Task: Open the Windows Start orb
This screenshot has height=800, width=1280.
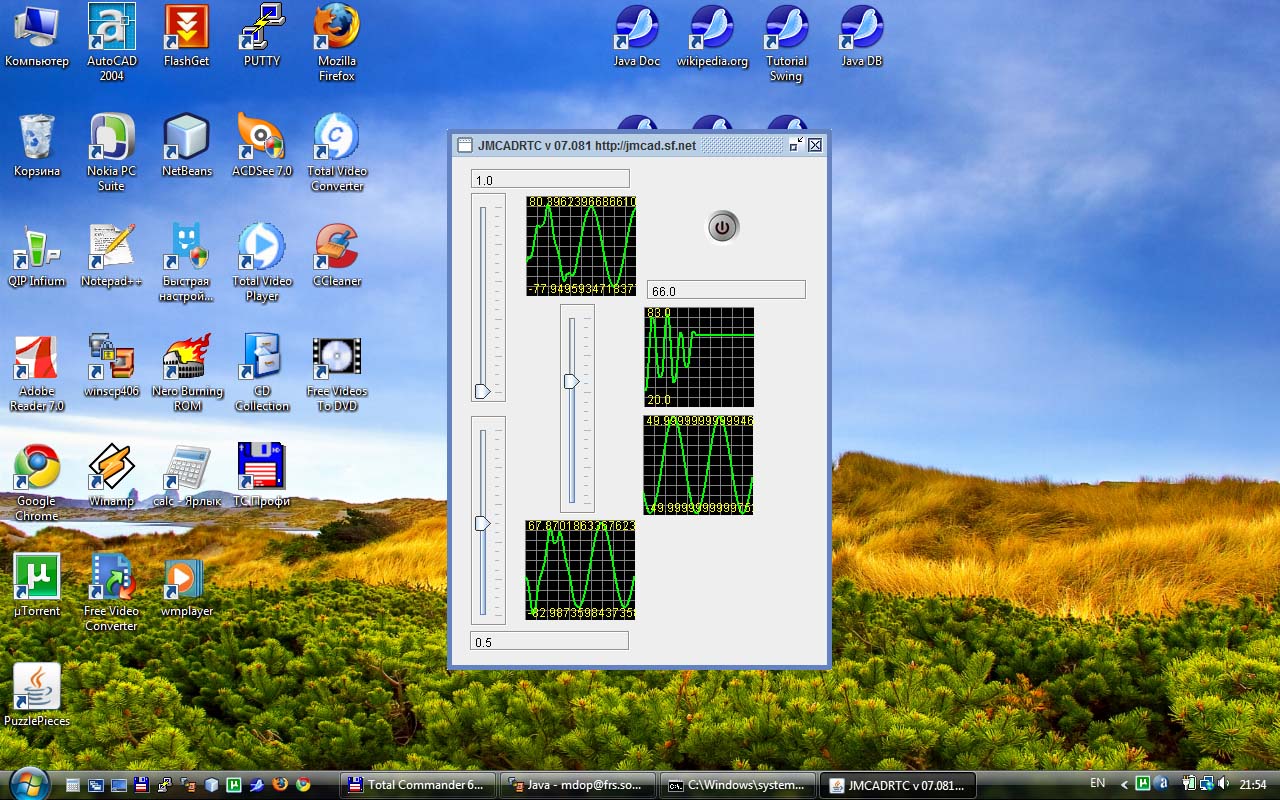Action: [x=27, y=782]
